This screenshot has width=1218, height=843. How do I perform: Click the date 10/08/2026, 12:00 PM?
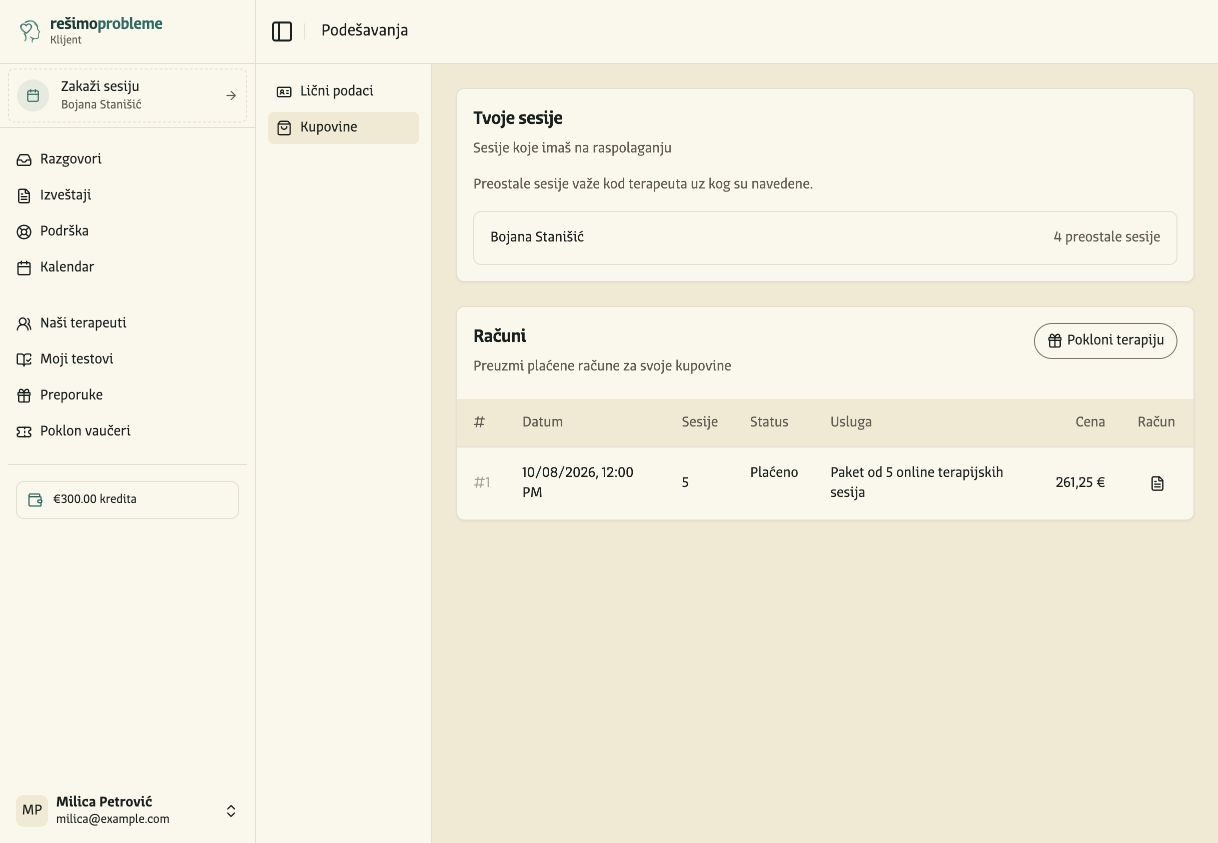[577, 483]
